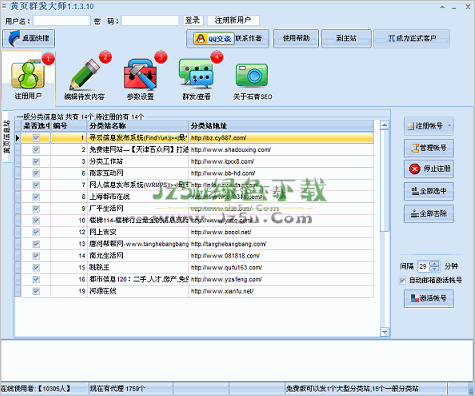Open the pencil icon for editing content

(84, 78)
